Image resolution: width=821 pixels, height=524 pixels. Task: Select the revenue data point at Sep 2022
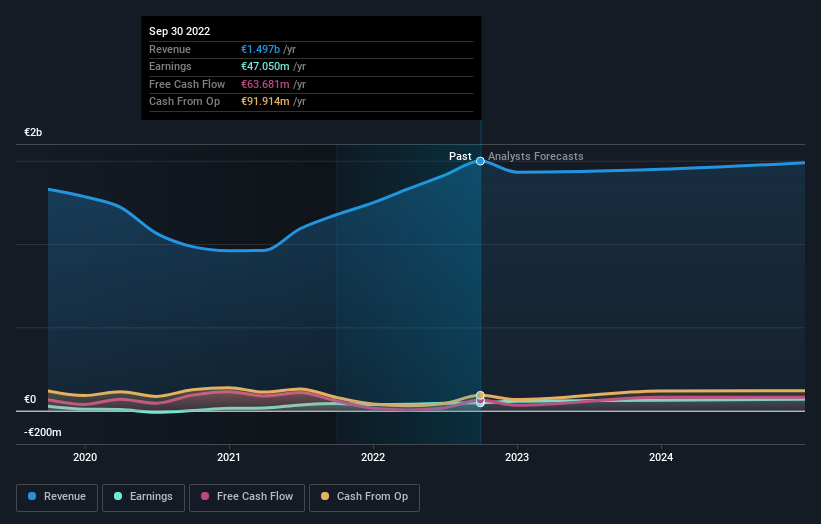480,161
